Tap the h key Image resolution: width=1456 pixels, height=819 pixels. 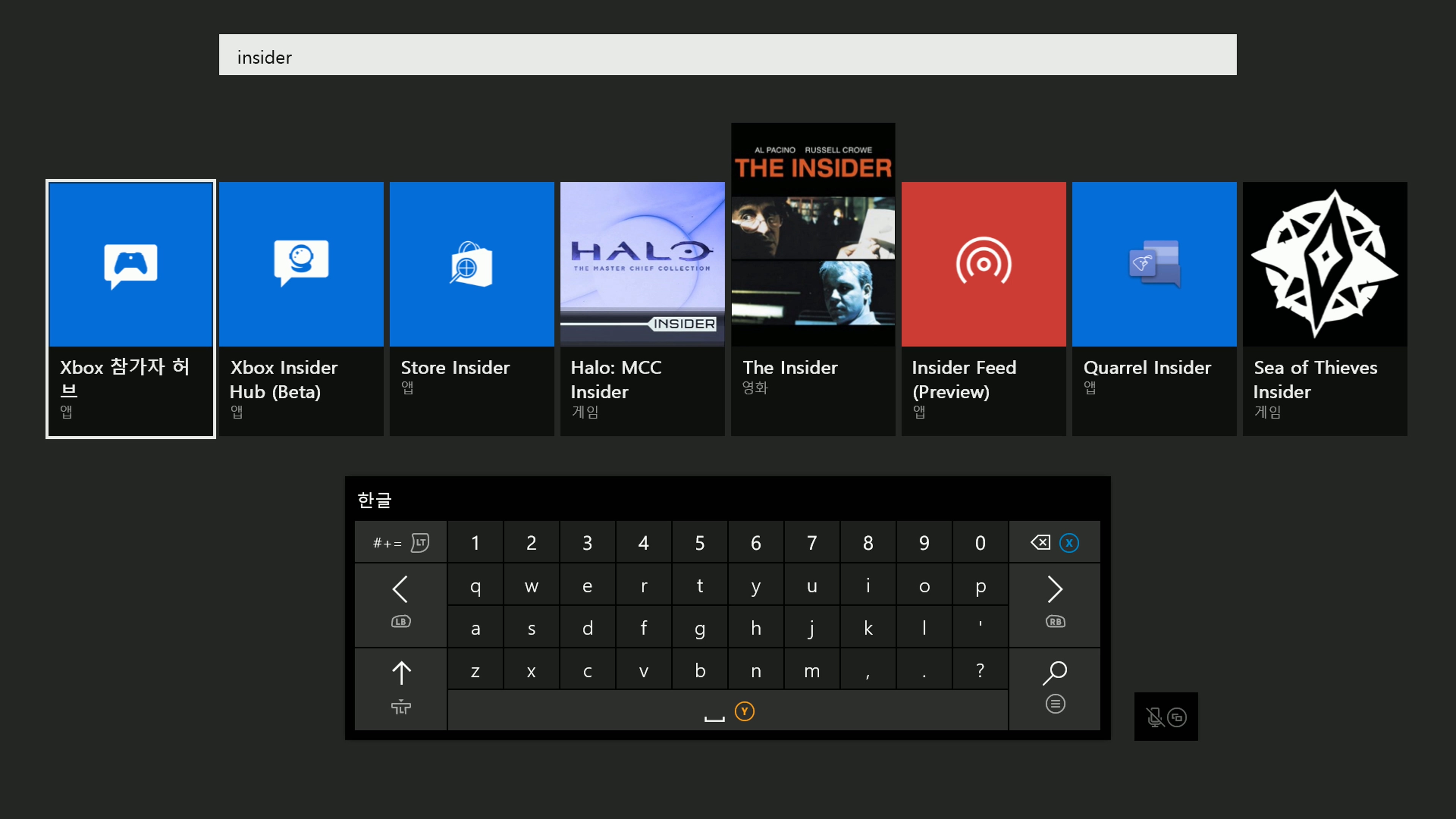point(756,628)
